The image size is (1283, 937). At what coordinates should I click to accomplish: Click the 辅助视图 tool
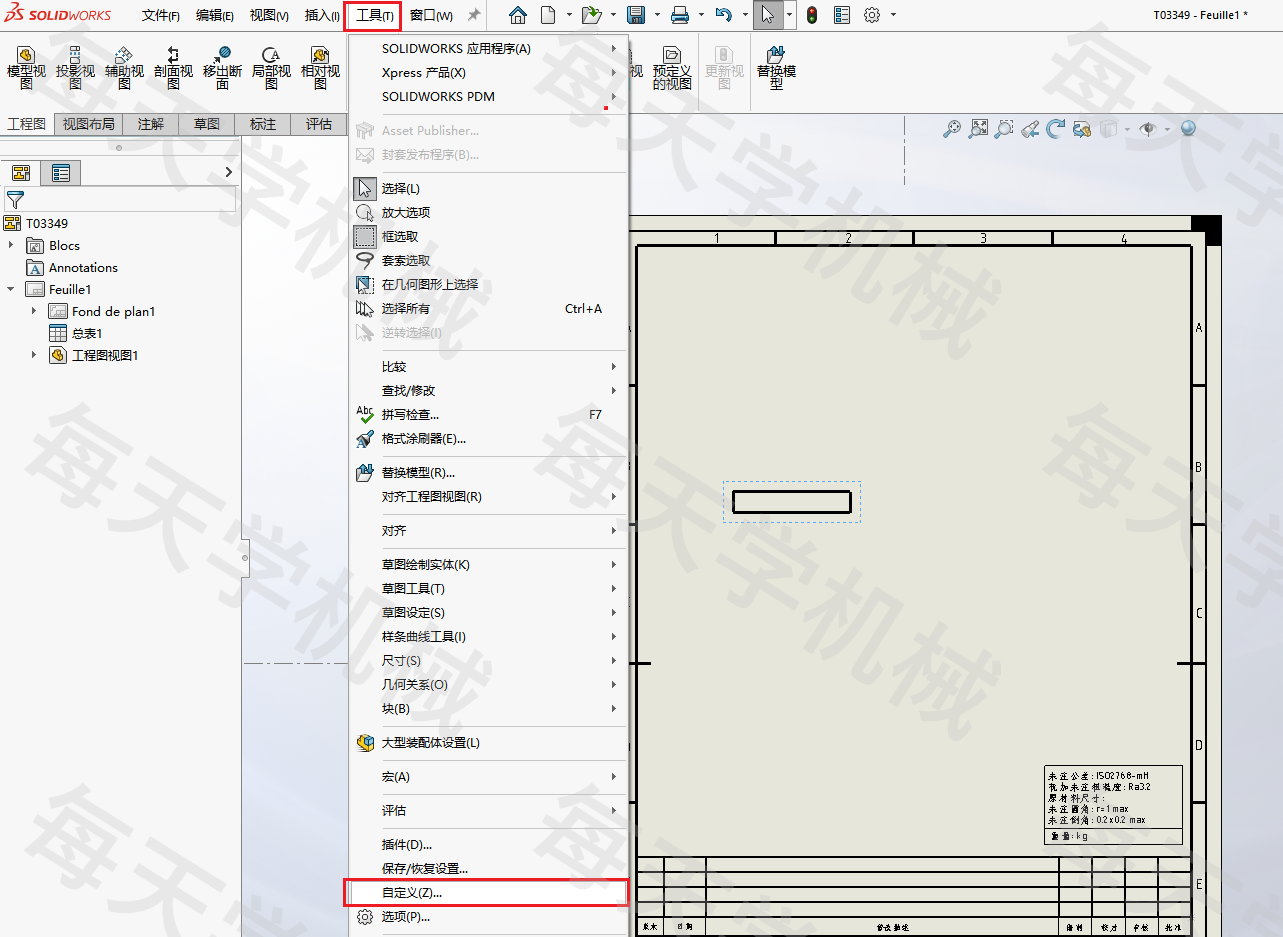coord(124,67)
